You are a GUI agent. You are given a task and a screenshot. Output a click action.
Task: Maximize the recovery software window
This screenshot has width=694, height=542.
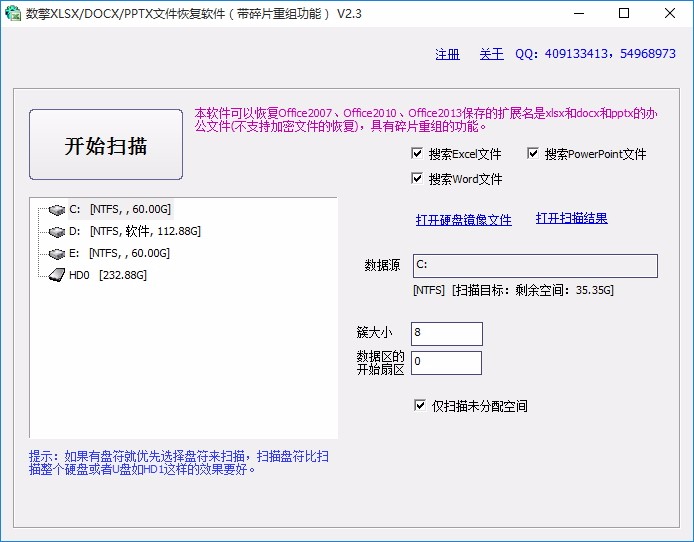point(624,13)
